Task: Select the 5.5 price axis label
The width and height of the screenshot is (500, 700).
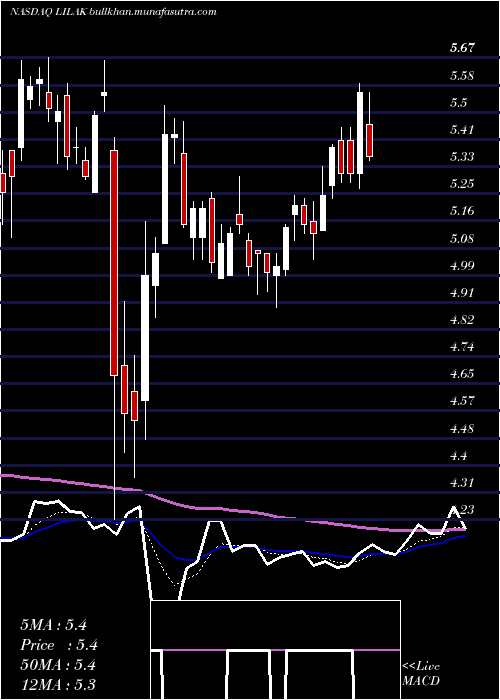Action: 458,103
